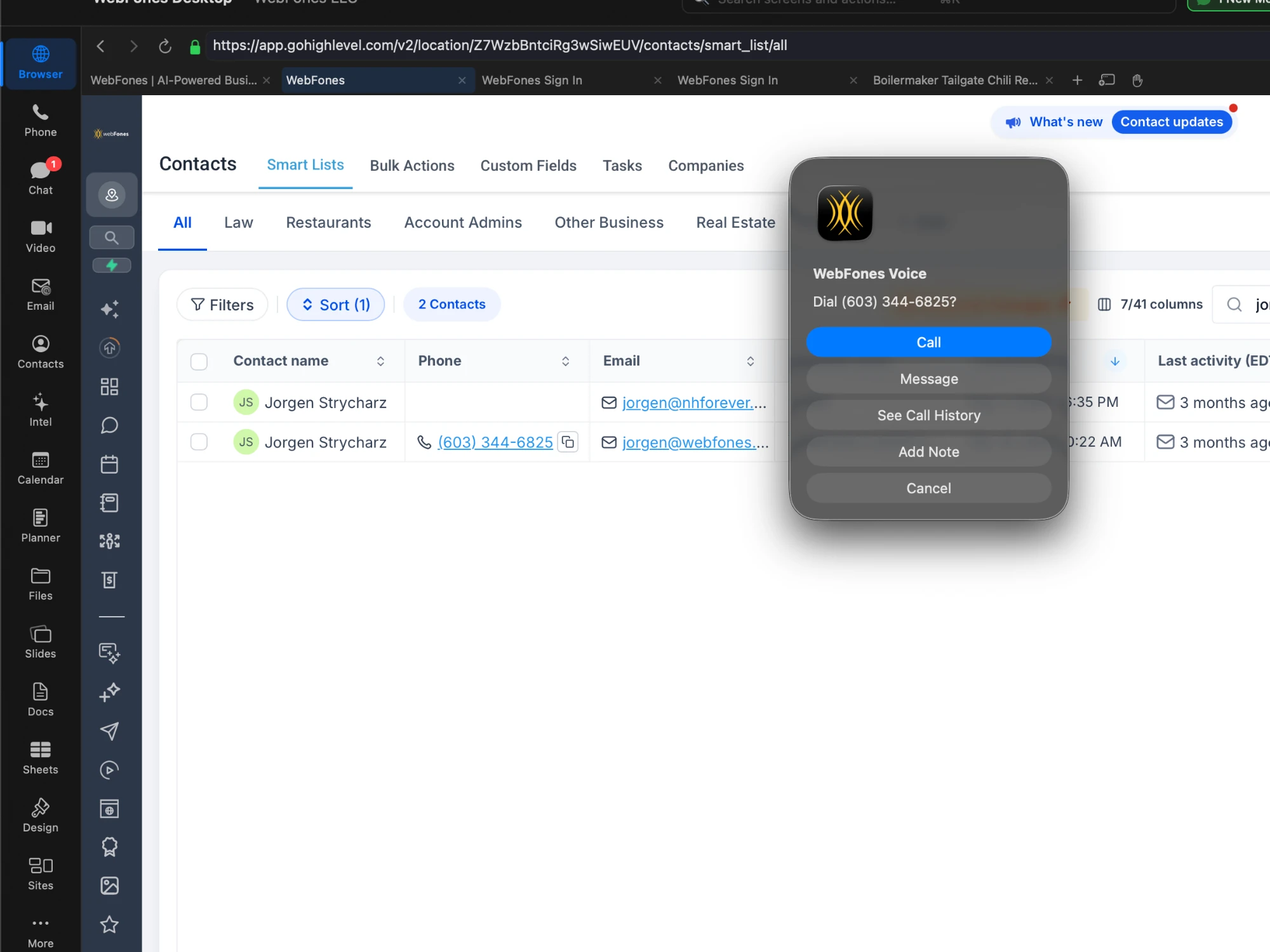This screenshot has width=1270, height=952.
Task: Go forward in browser navigation
Action: [133, 46]
